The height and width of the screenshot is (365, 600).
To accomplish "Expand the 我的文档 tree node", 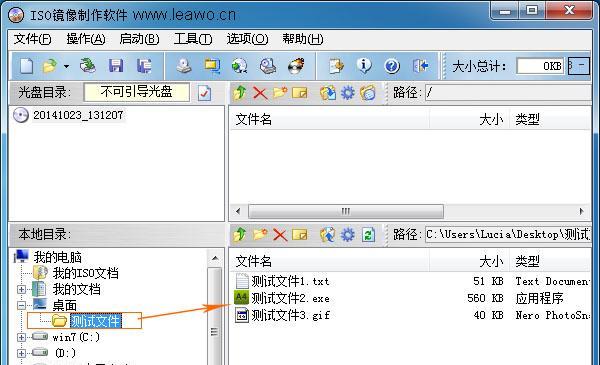I will coord(21,290).
